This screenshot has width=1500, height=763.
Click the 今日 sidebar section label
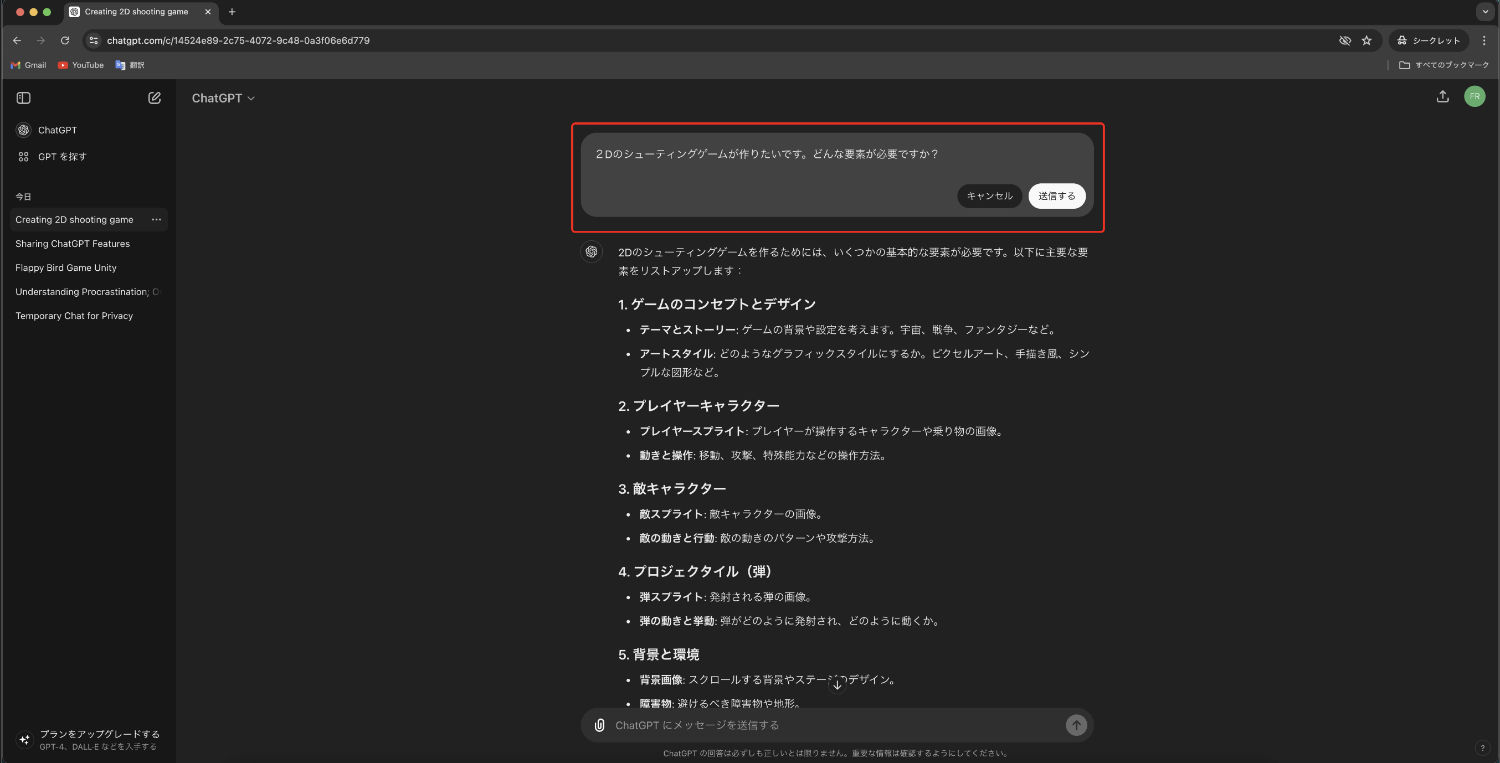click(x=23, y=197)
